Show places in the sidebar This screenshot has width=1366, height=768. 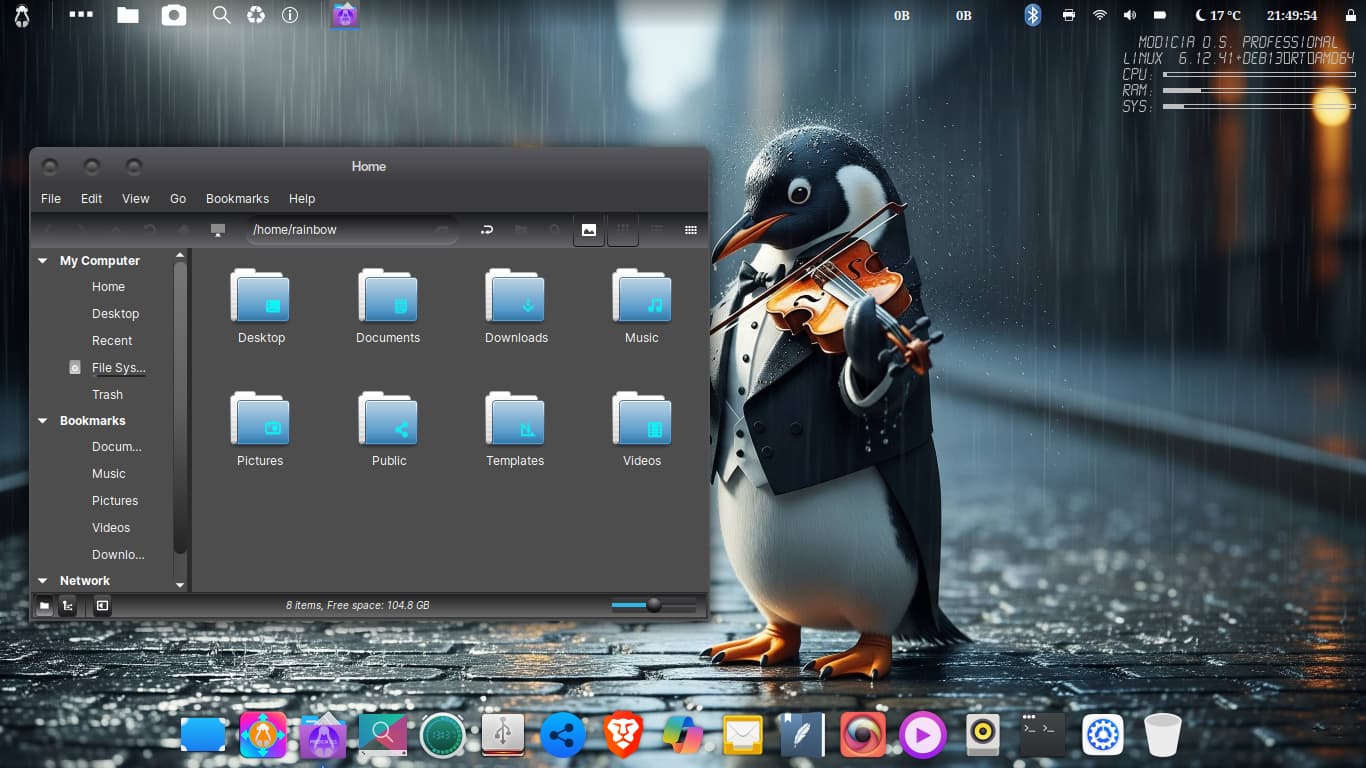[x=45, y=605]
